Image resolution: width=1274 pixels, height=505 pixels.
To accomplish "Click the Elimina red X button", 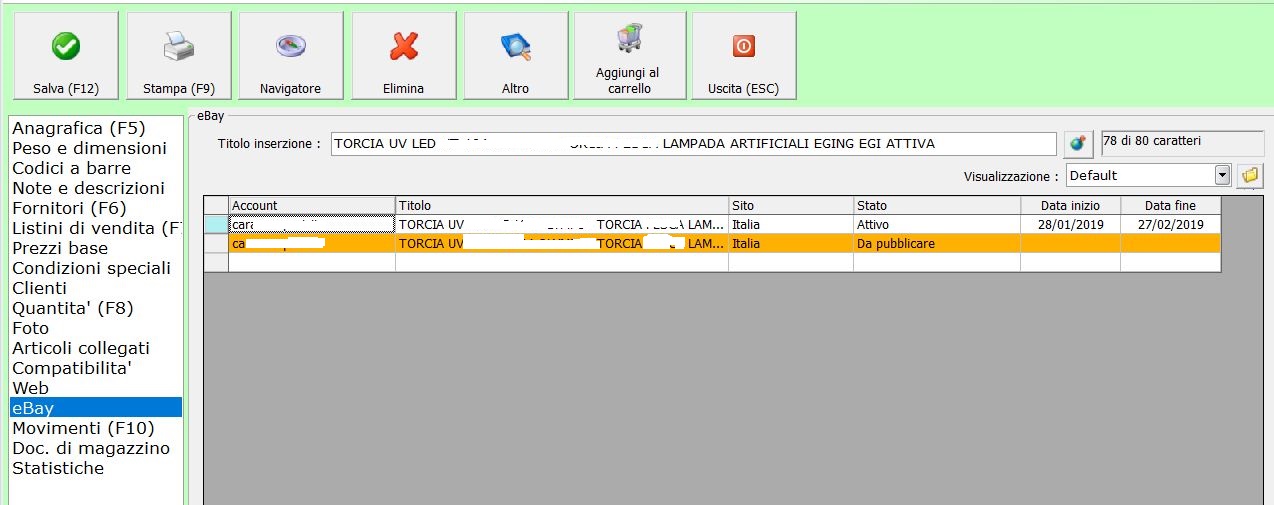I will point(403,55).
